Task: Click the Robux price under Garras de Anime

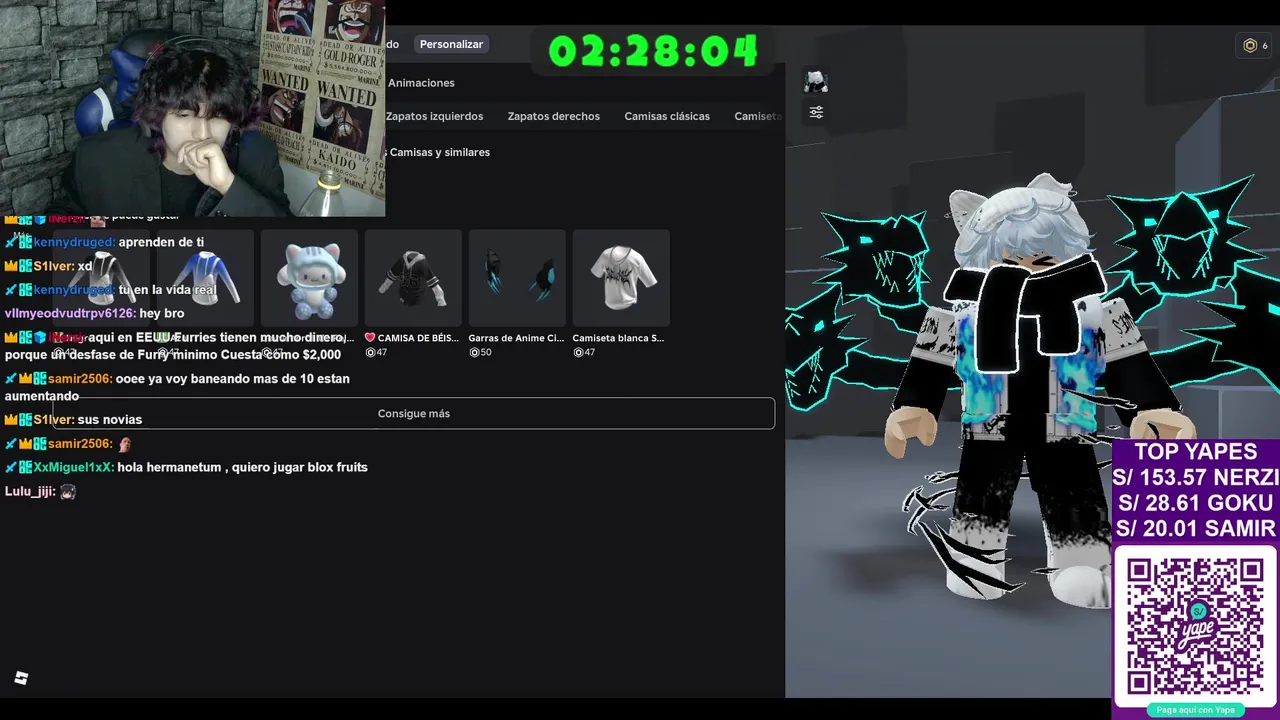Action: [x=480, y=353]
